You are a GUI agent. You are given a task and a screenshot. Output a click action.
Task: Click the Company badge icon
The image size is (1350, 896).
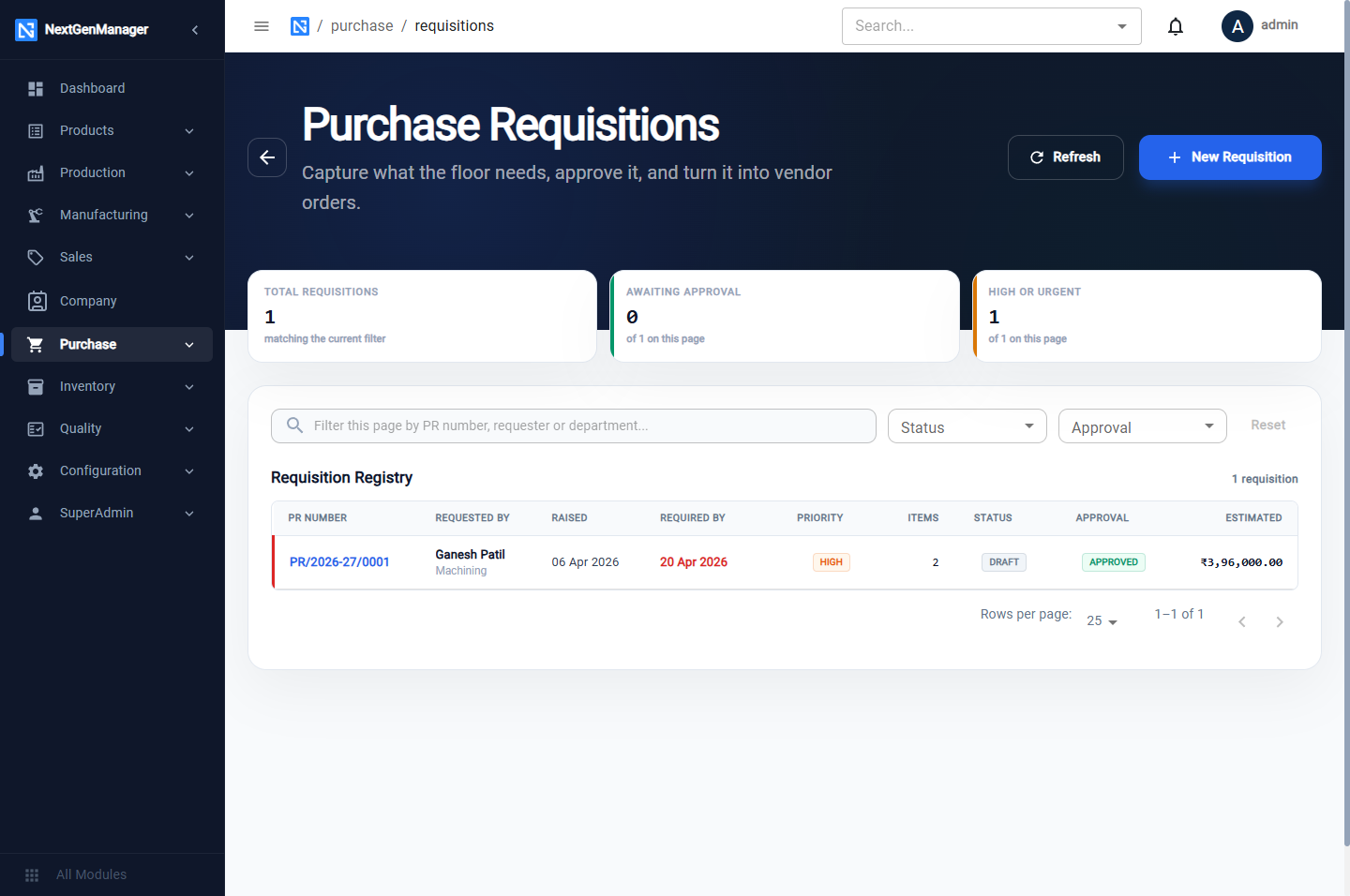pos(37,301)
